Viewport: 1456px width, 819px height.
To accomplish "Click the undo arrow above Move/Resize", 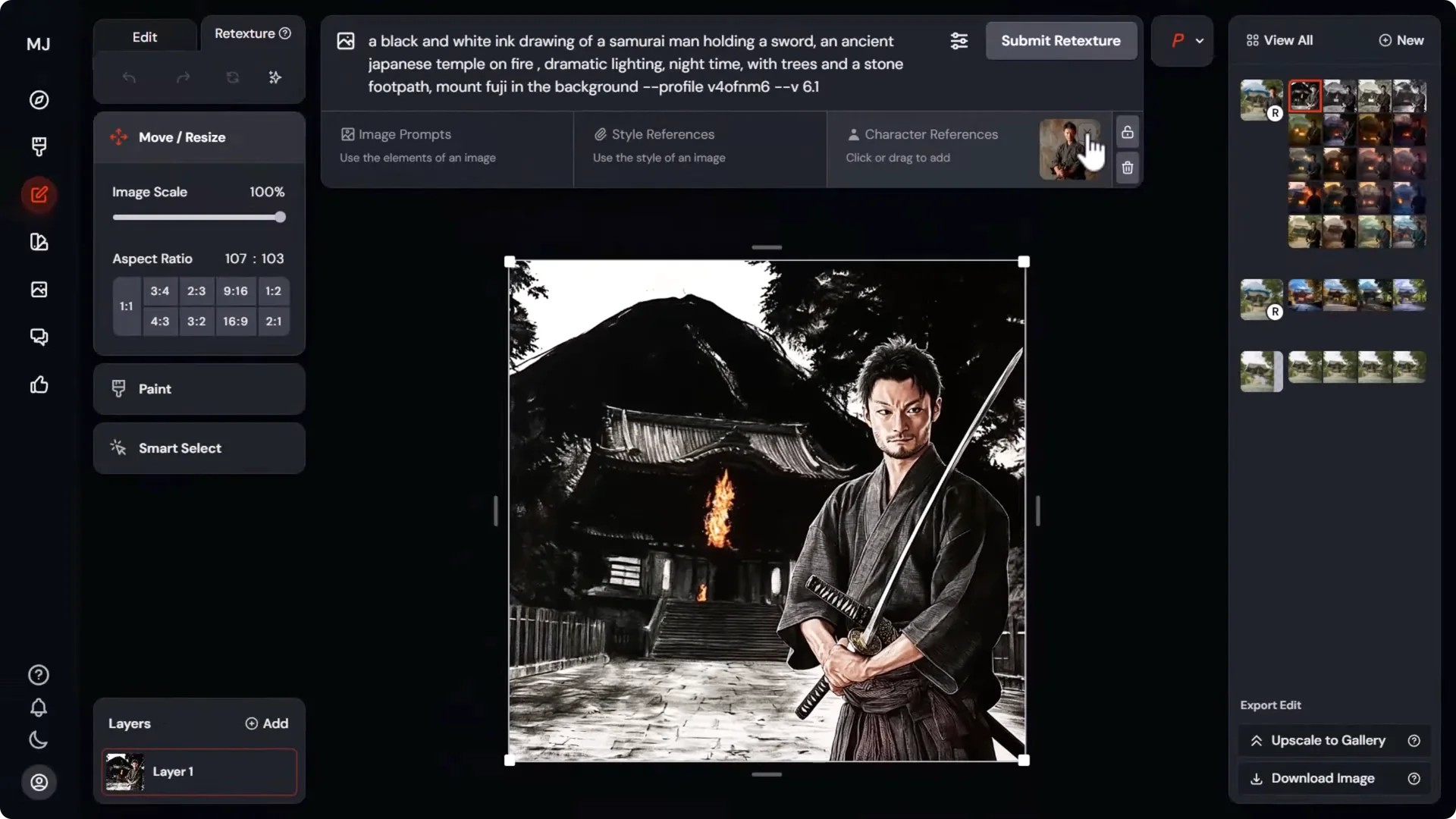I will point(129,77).
